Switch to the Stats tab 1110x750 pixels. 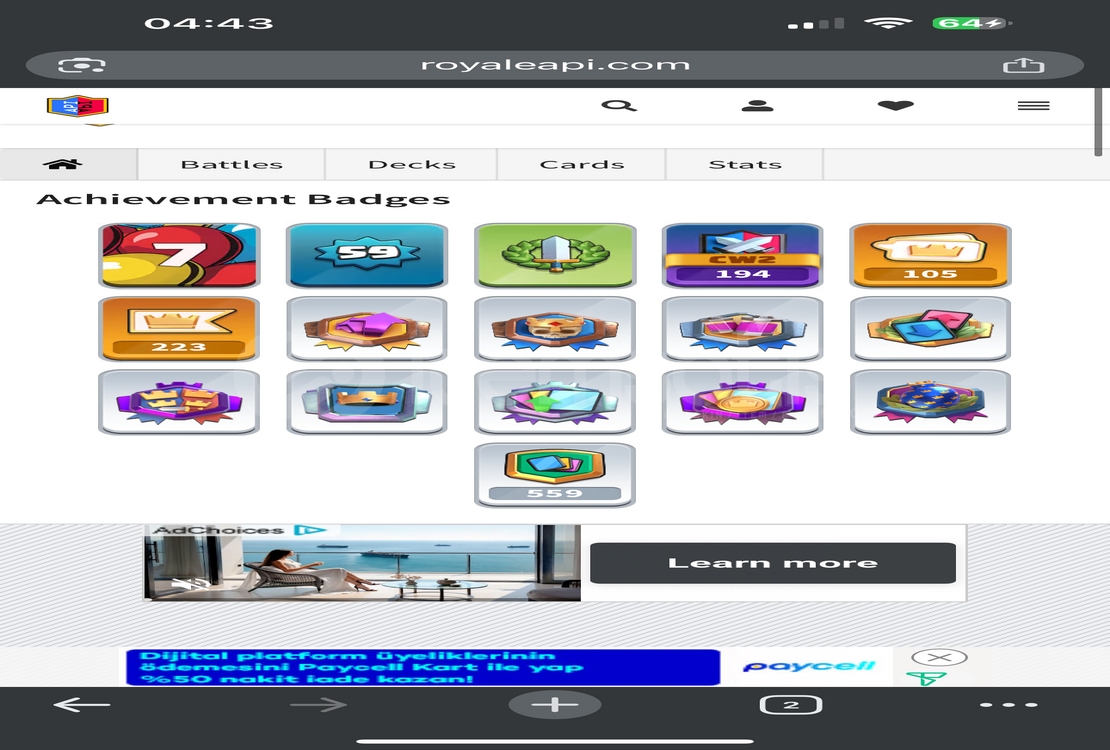pos(745,164)
